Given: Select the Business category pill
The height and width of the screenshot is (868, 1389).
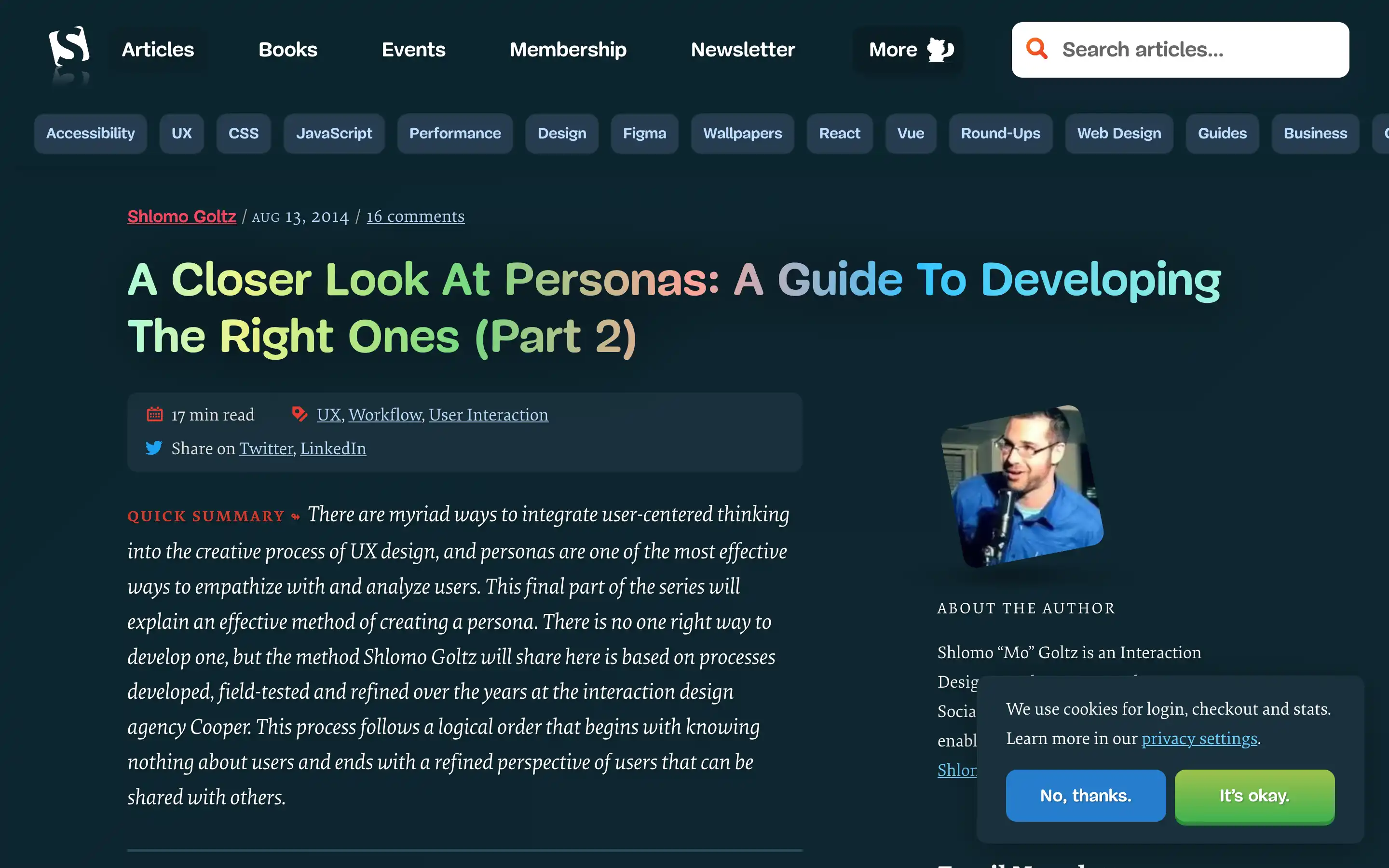Looking at the screenshot, I should 1315,134.
